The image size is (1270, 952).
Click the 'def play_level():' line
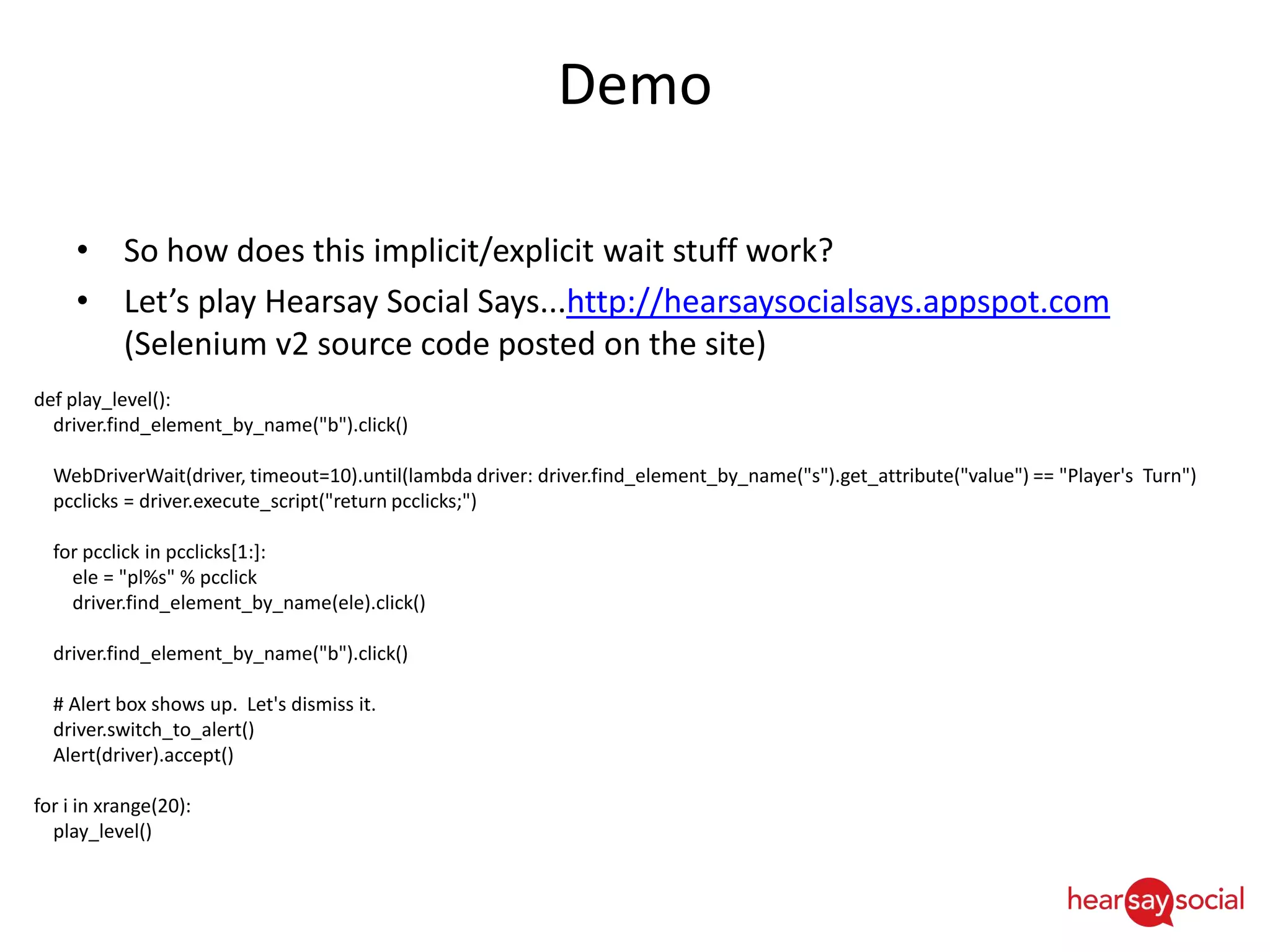tap(102, 400)
